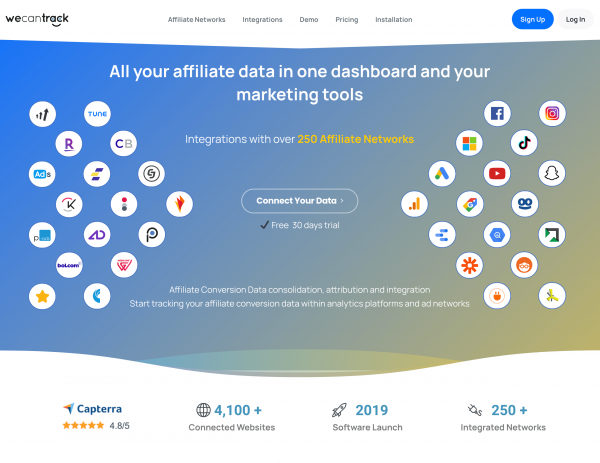The height and width of the screenshot is (463, 600).
Task: Click the Log In button
Action: [x=575, y=19]
